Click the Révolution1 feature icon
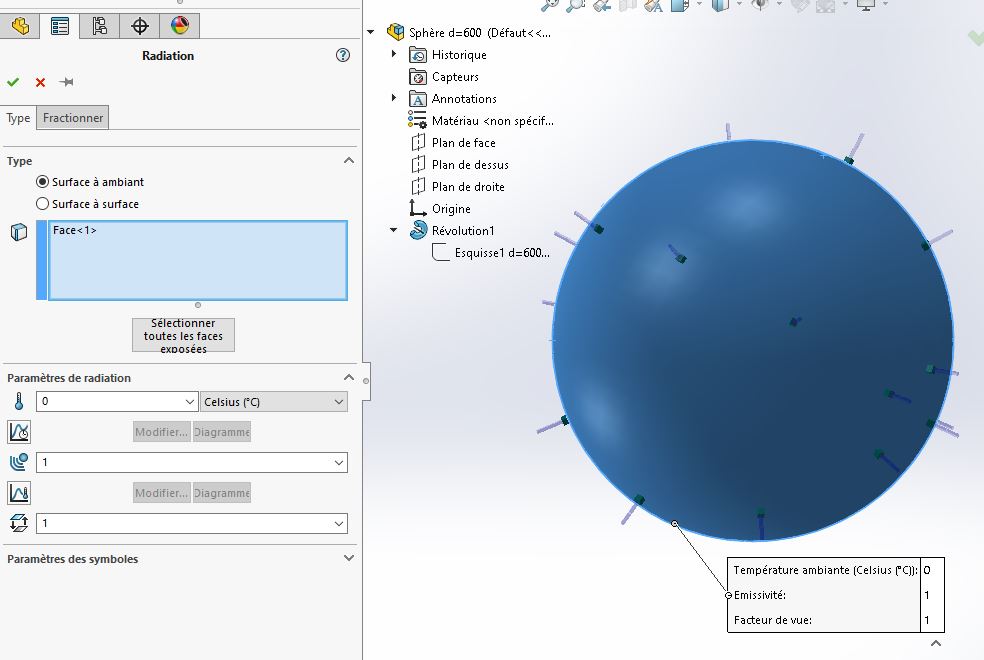Image resolution: width=984 pixels, height=660 pixels. click(x=418, y=230)
